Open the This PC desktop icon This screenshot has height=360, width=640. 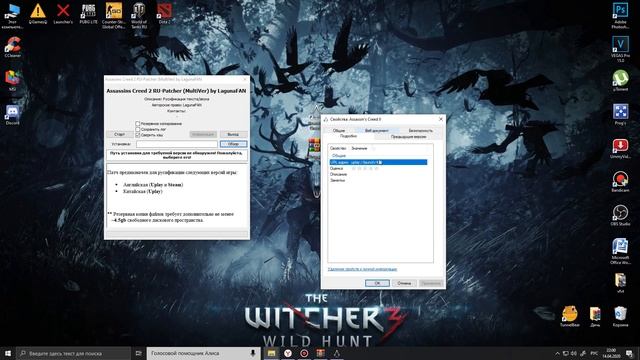tap(12, 16)
